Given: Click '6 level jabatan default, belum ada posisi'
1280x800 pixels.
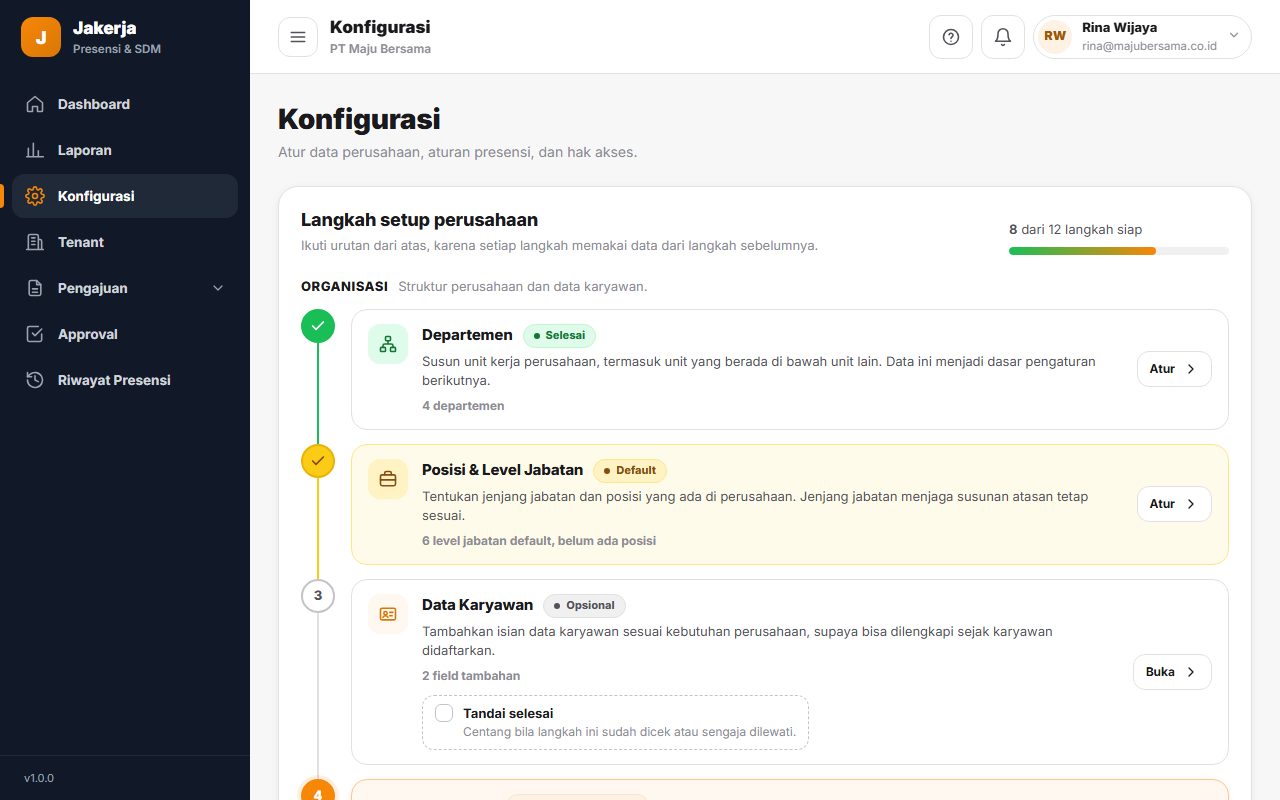Looking at the screenshot, I should click(x=539, y=541).
